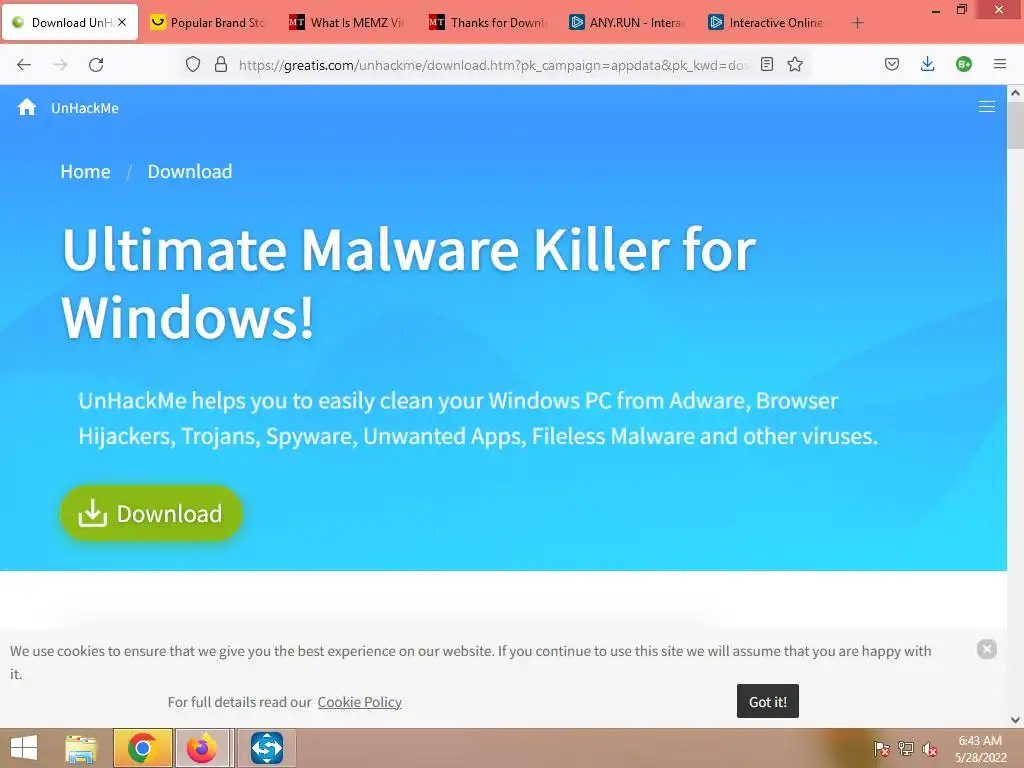Close the Download UnHackMe tab
This screenshot has width=1024, height=768.
pyautogui.click(x=122, y=22)
